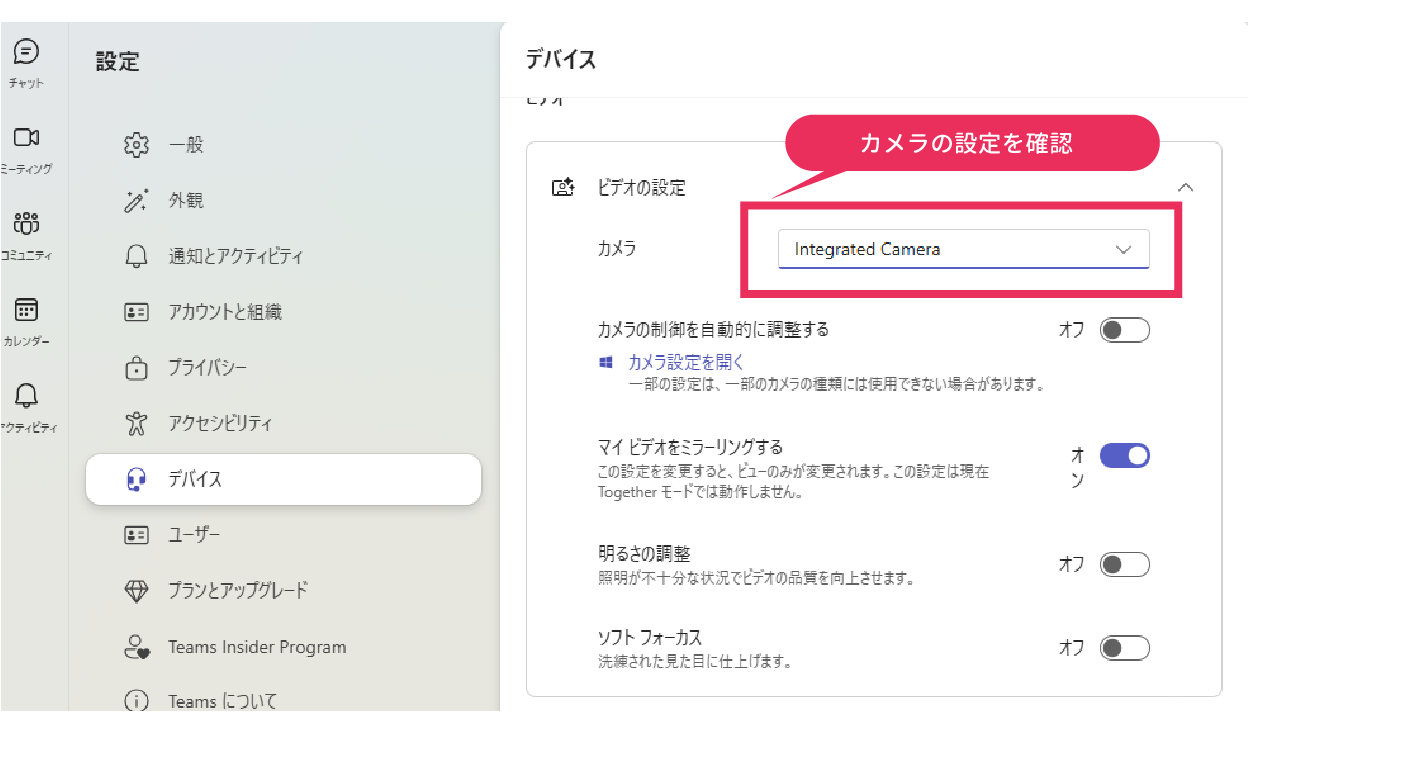Open アクセシビリティ settings page
The height and width of the screenshot is (769, 1401).
click(x=220, y=424)
